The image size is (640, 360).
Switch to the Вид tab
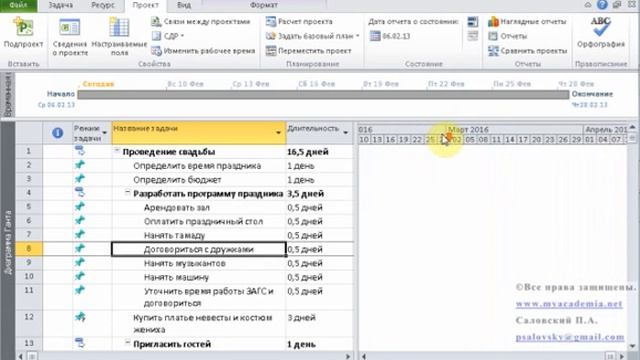point(184,5)
